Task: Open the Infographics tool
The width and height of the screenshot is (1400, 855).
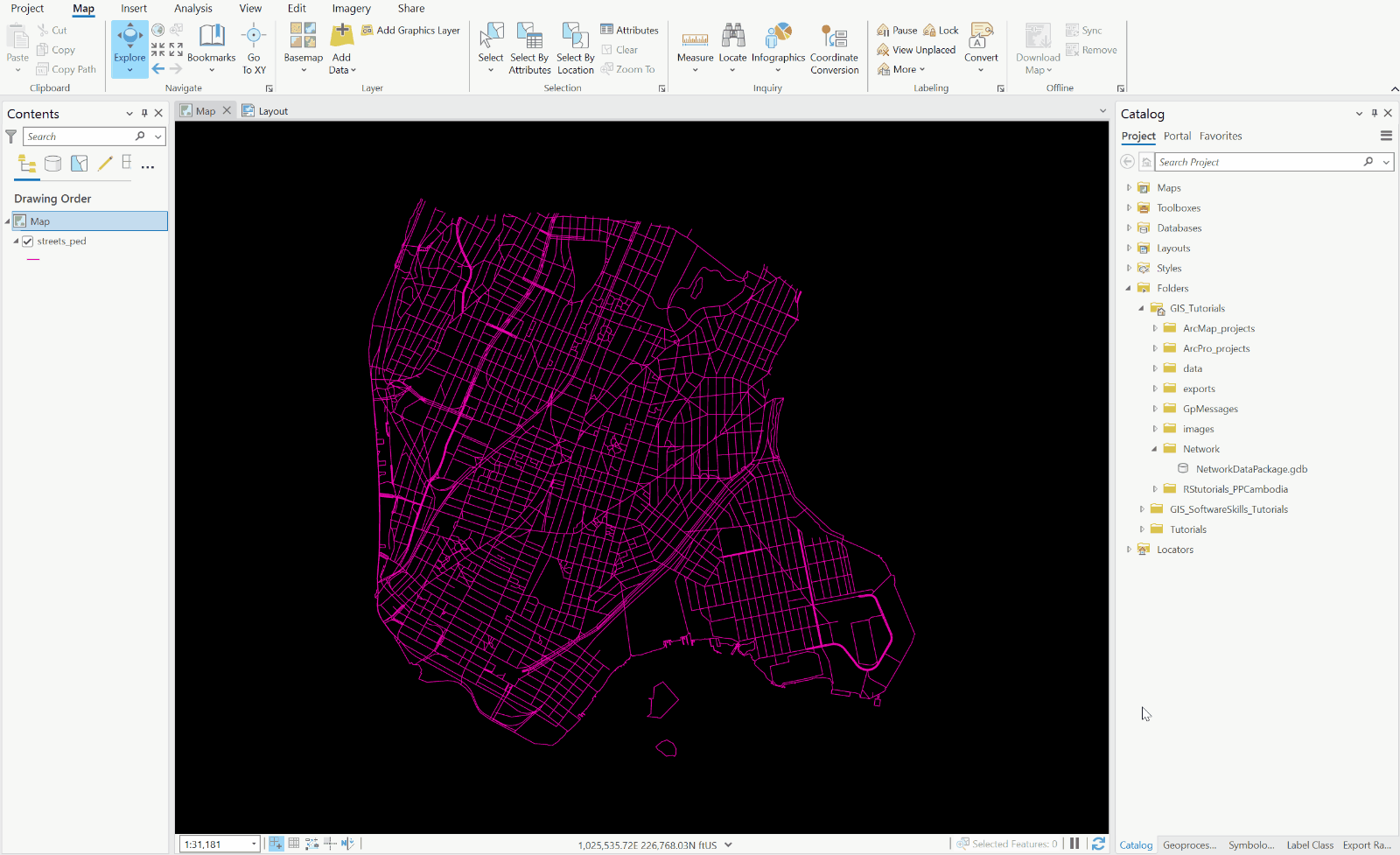Action: point(777,44)
